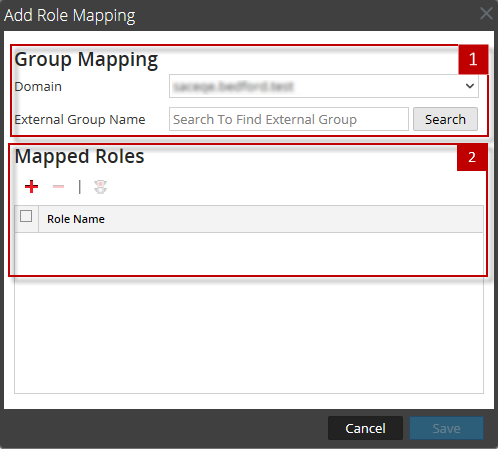Click the greyed role user icon in toolbar
This screenshot has height=449, width=498.
(100, 187)
